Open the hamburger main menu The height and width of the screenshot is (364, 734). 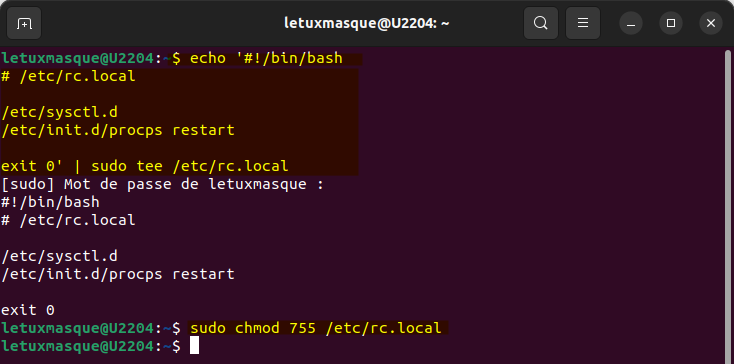583,23
